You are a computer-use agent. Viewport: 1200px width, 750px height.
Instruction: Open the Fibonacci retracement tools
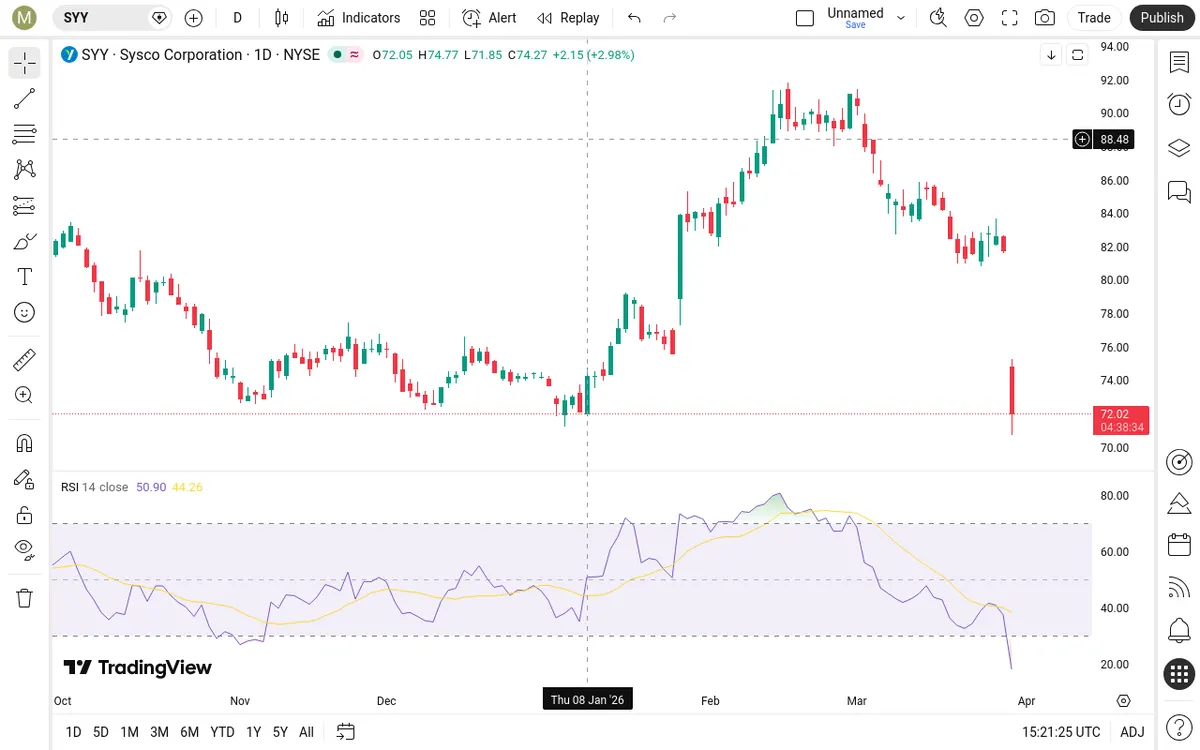click(25, 134)
